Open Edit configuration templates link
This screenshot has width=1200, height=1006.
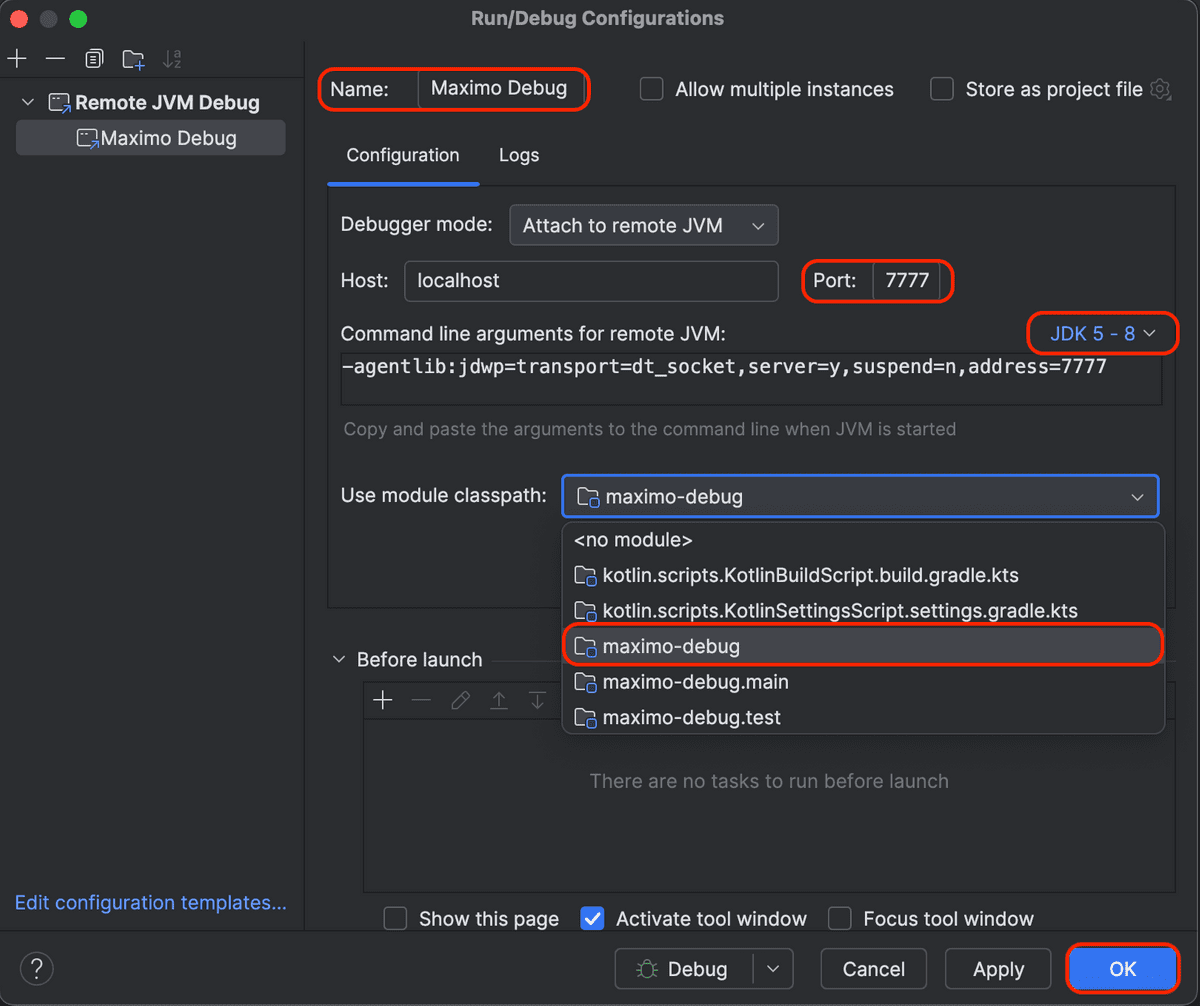(150, 902)
